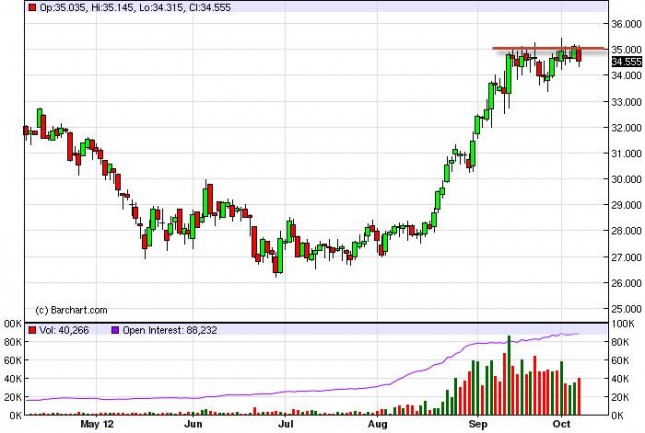The image size is (645, 433).
Task: Click the '(c) Barchart.com' credit text
Action: [72, 310]
